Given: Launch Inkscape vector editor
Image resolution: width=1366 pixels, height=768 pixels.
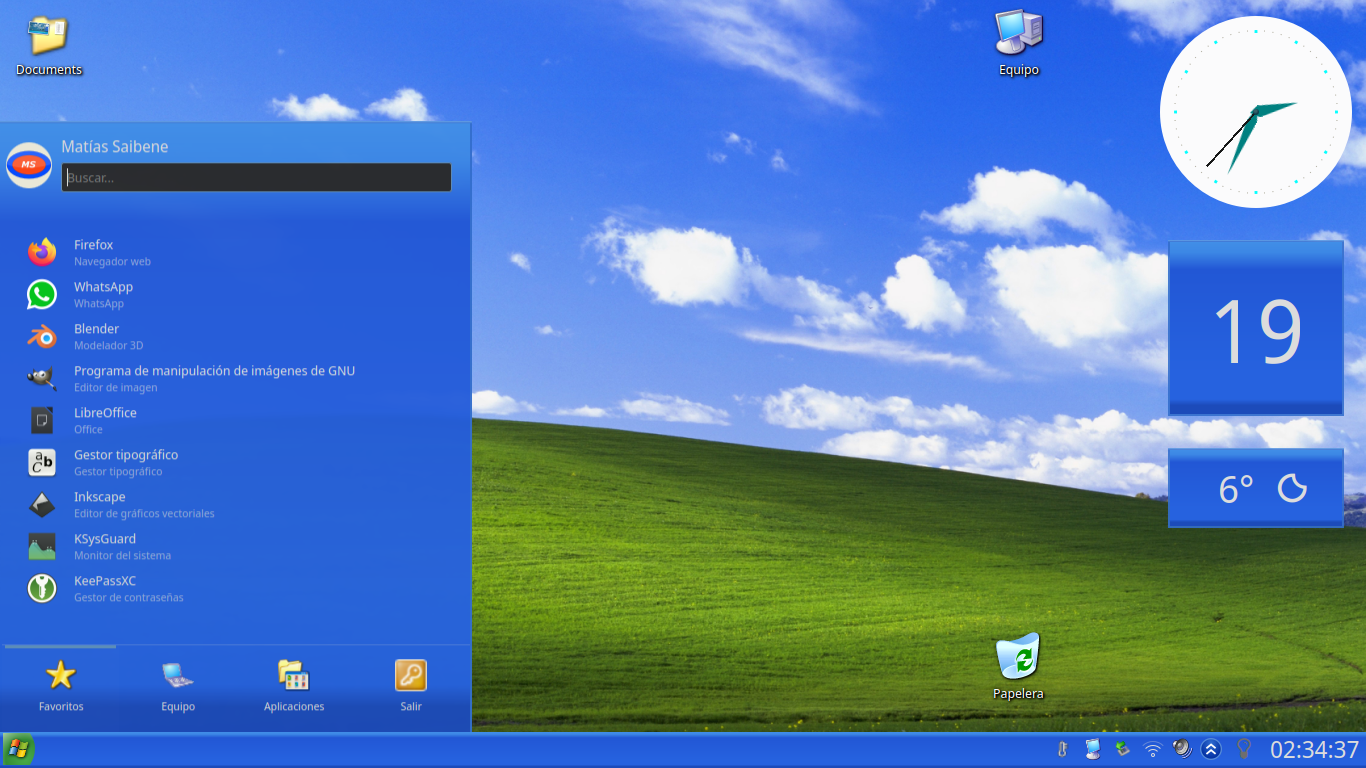Looking at the screenshot, I should tap(237, 504).
